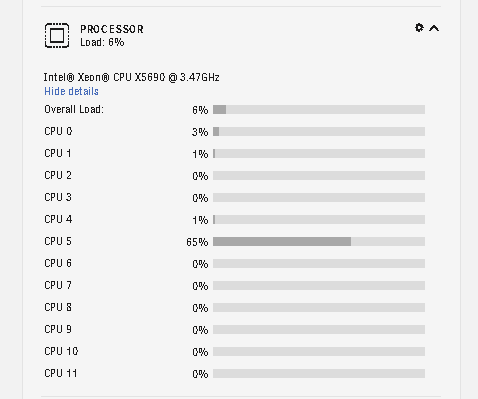Select the CPU 11 row label
The width and height of the screenshot is (478, 399).
61,373
